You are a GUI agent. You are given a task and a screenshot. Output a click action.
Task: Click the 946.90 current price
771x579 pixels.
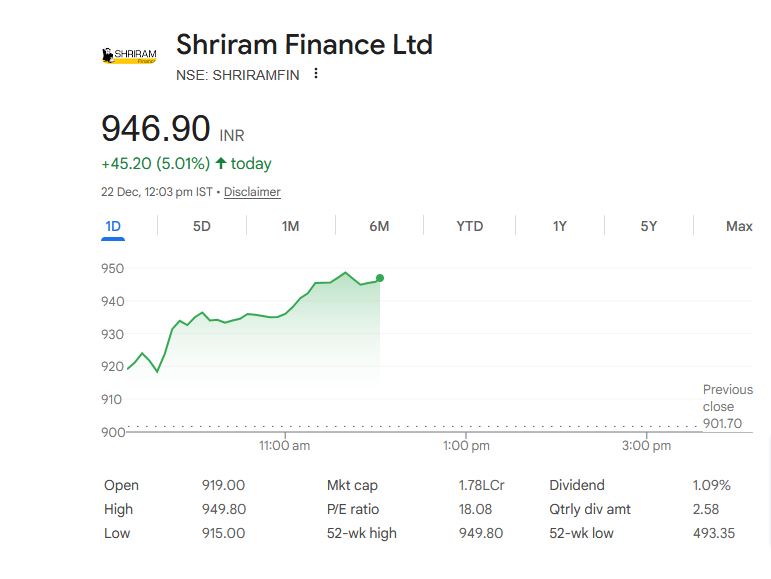(x=156, y=129)
